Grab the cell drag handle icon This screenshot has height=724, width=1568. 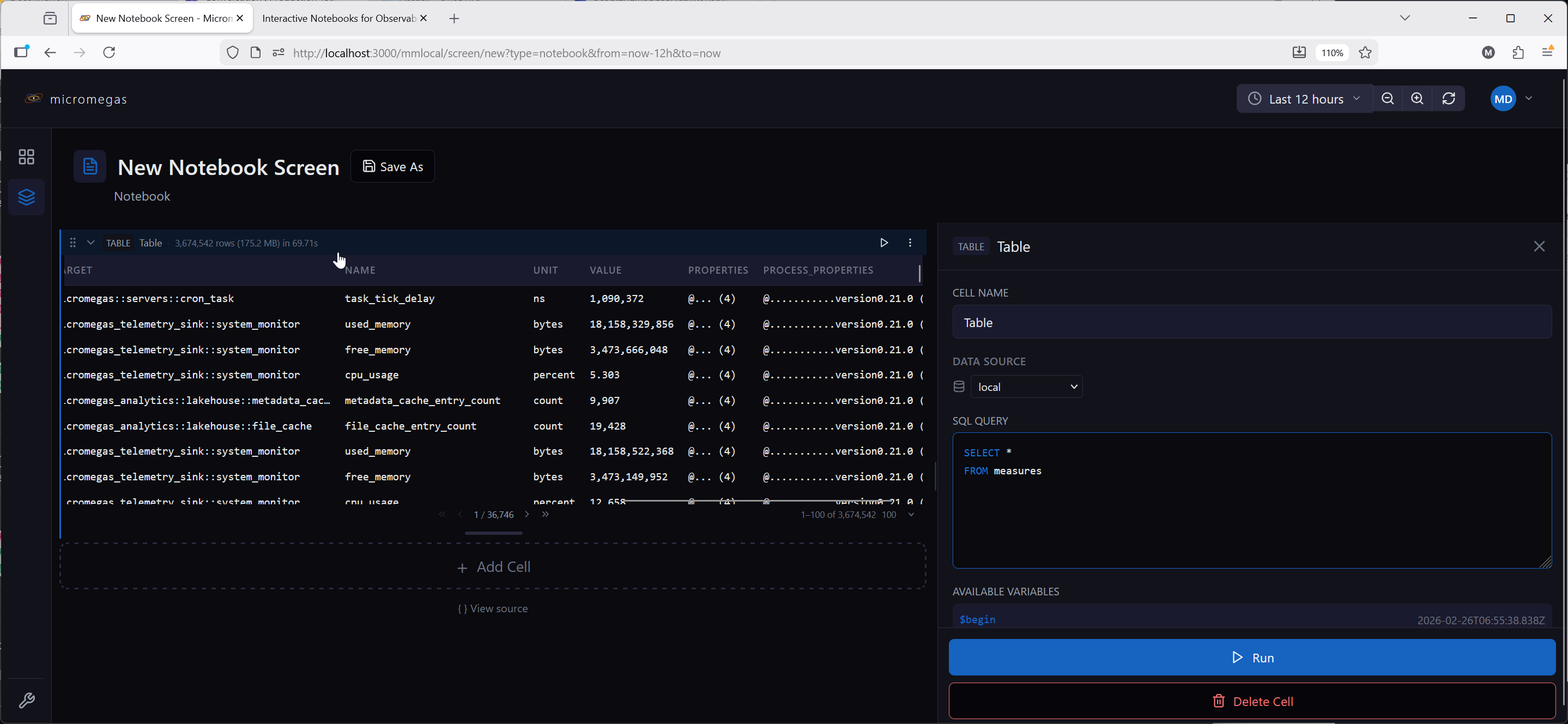tap(72, 243)
